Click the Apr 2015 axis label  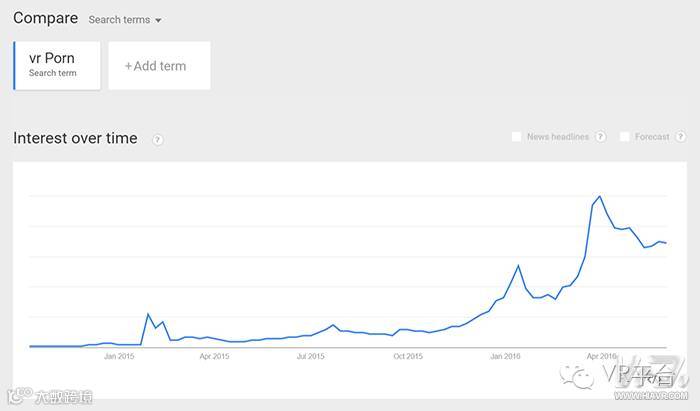click(x=214, y=356)
